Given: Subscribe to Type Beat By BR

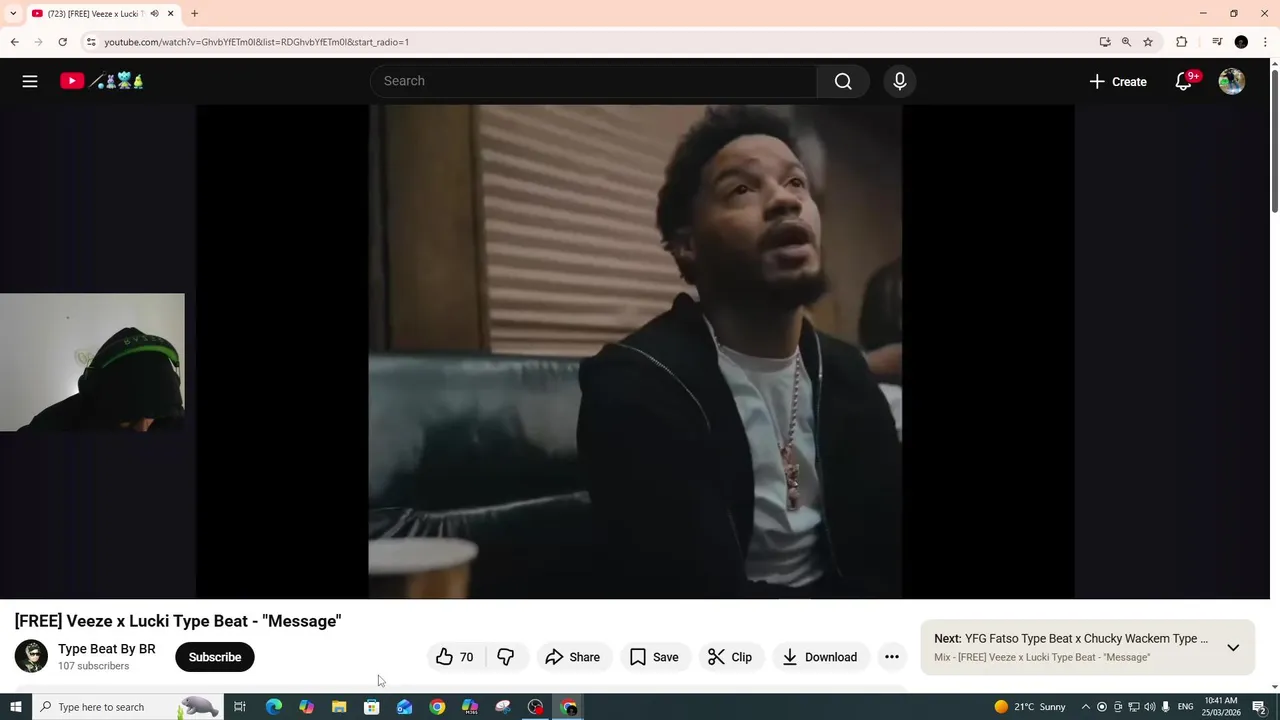Looking at the screenshot, I should tap(215, 657).
